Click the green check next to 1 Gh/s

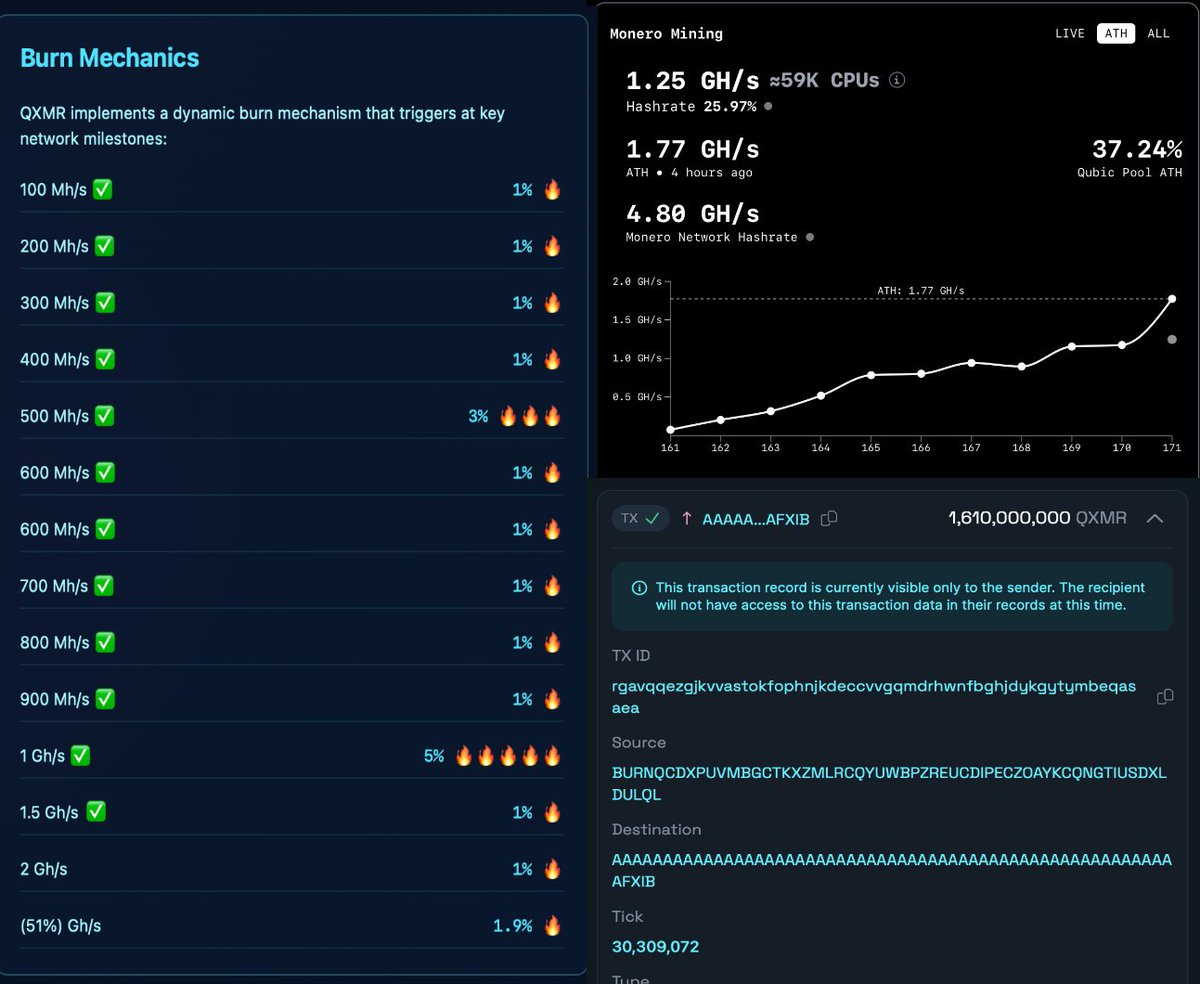tap(80, 756)
